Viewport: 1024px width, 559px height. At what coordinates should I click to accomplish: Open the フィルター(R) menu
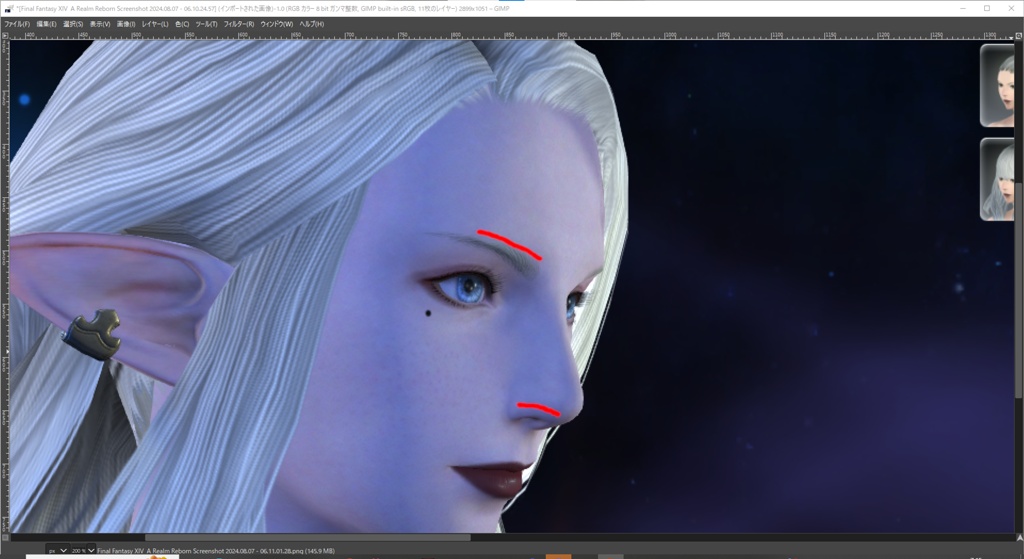238,24
